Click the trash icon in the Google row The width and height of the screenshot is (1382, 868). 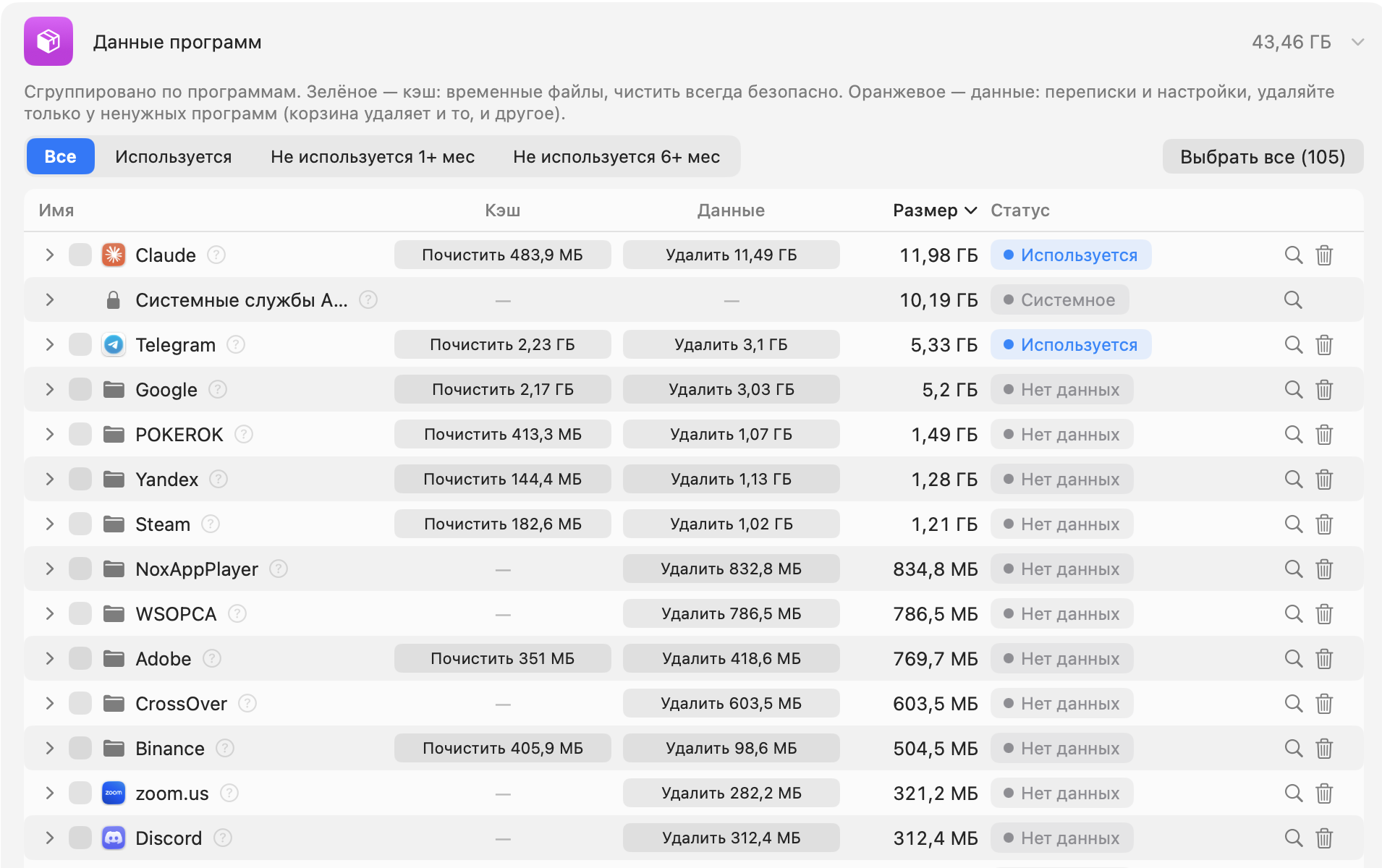click(x=1324, y=390)
